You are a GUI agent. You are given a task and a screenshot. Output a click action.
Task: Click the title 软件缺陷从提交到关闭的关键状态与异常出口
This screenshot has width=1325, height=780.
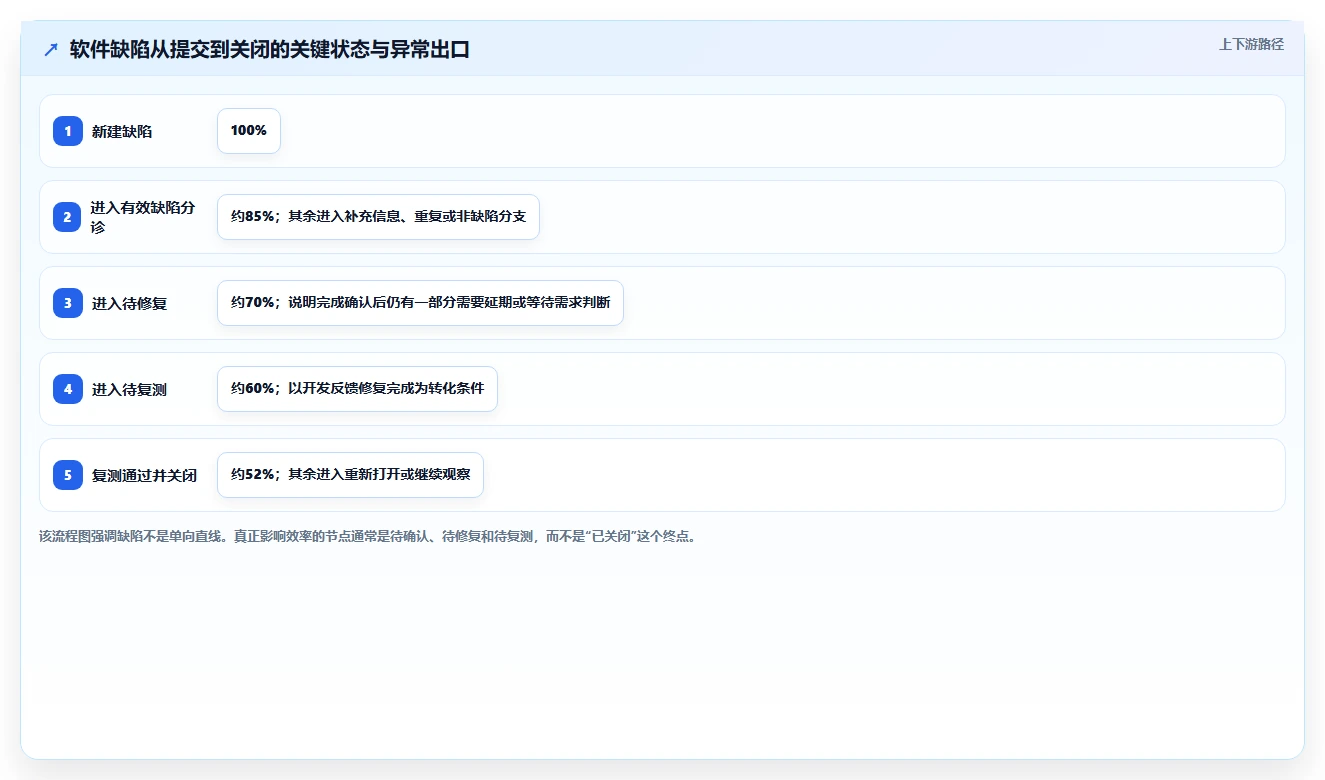(270, 50)
